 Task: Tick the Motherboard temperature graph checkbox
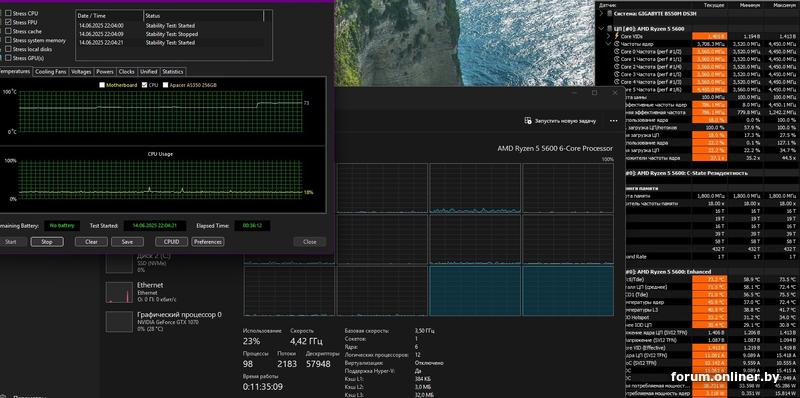pyautogui.click(x=102, y=85)
